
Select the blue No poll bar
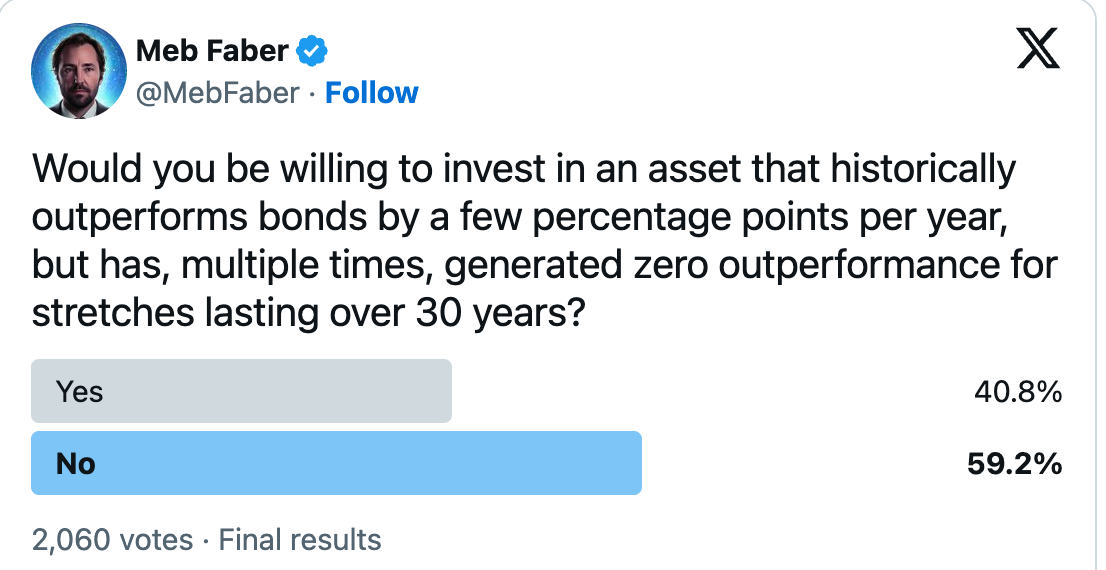tap(336, 463)
